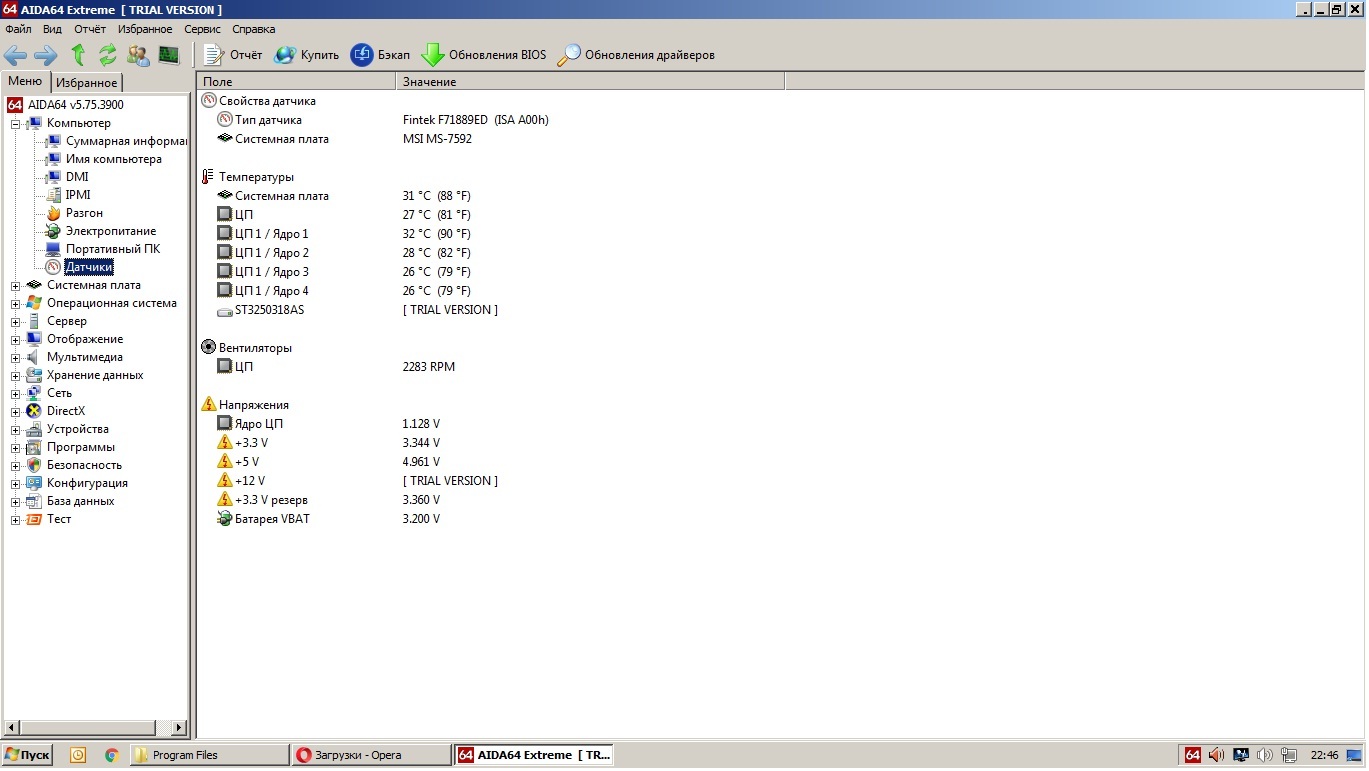1369x771 pixels.
Task: Click the Отчёт toolbar button
Action: [x=233, y=55]
